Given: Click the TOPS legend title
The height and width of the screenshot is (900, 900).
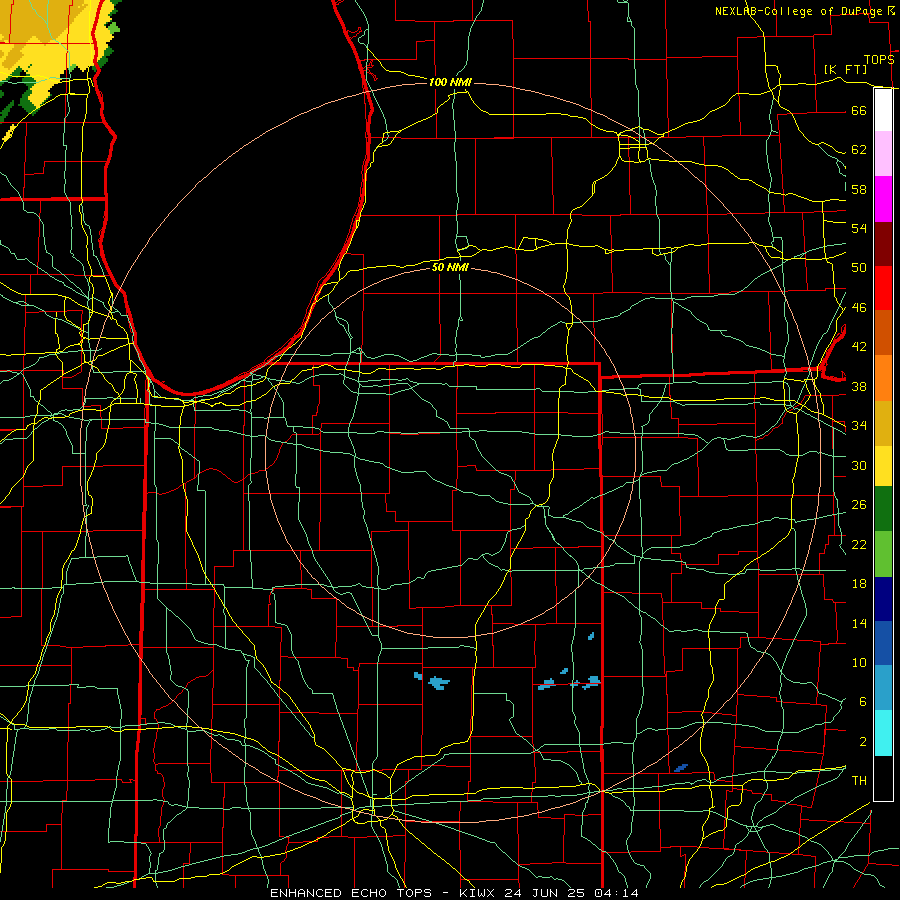Looking at the screenshot, I should pyautogui.click(x=879, y=60).
